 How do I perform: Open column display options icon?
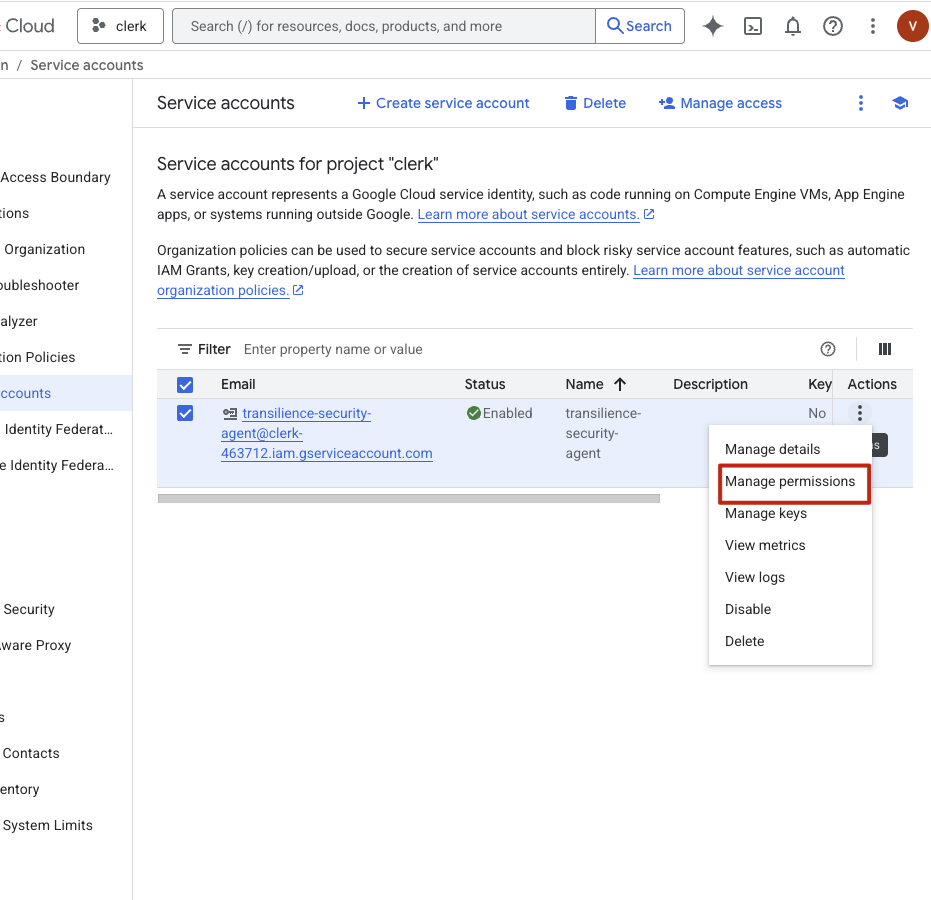[x=885, y=349]
